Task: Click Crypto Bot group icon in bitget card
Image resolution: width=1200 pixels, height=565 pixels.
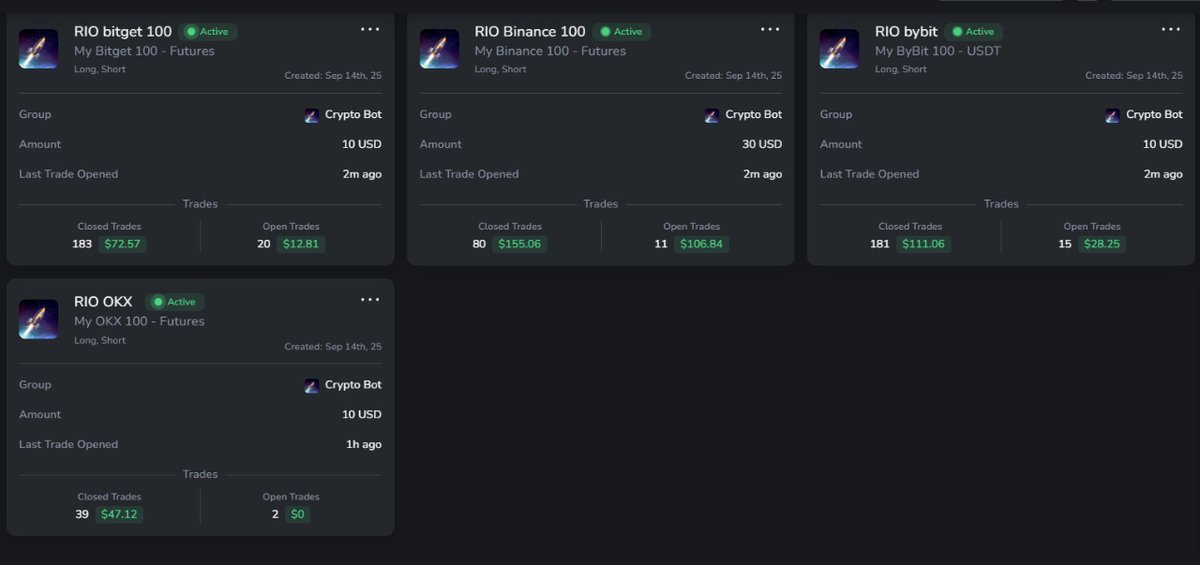Action: pos(312,115)
